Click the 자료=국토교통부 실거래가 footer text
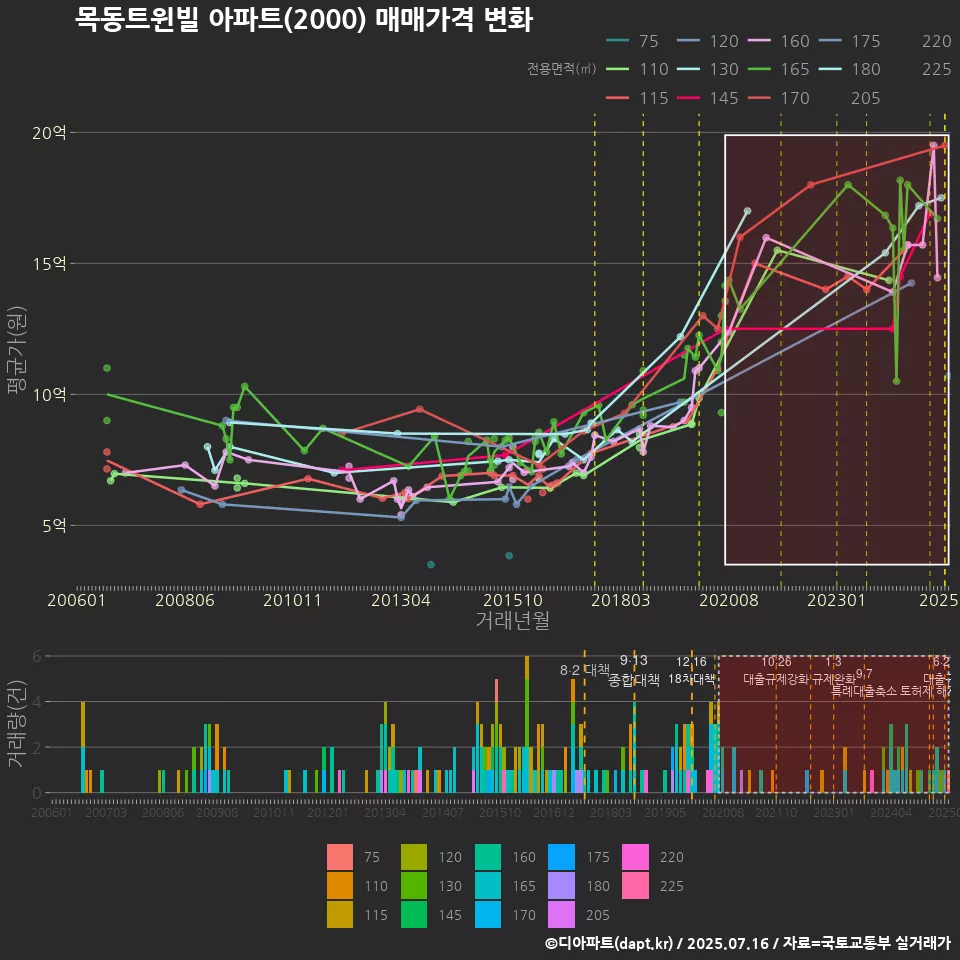This screenshot has width=960, height=960. pyautogui.click(x=867, y=943)
